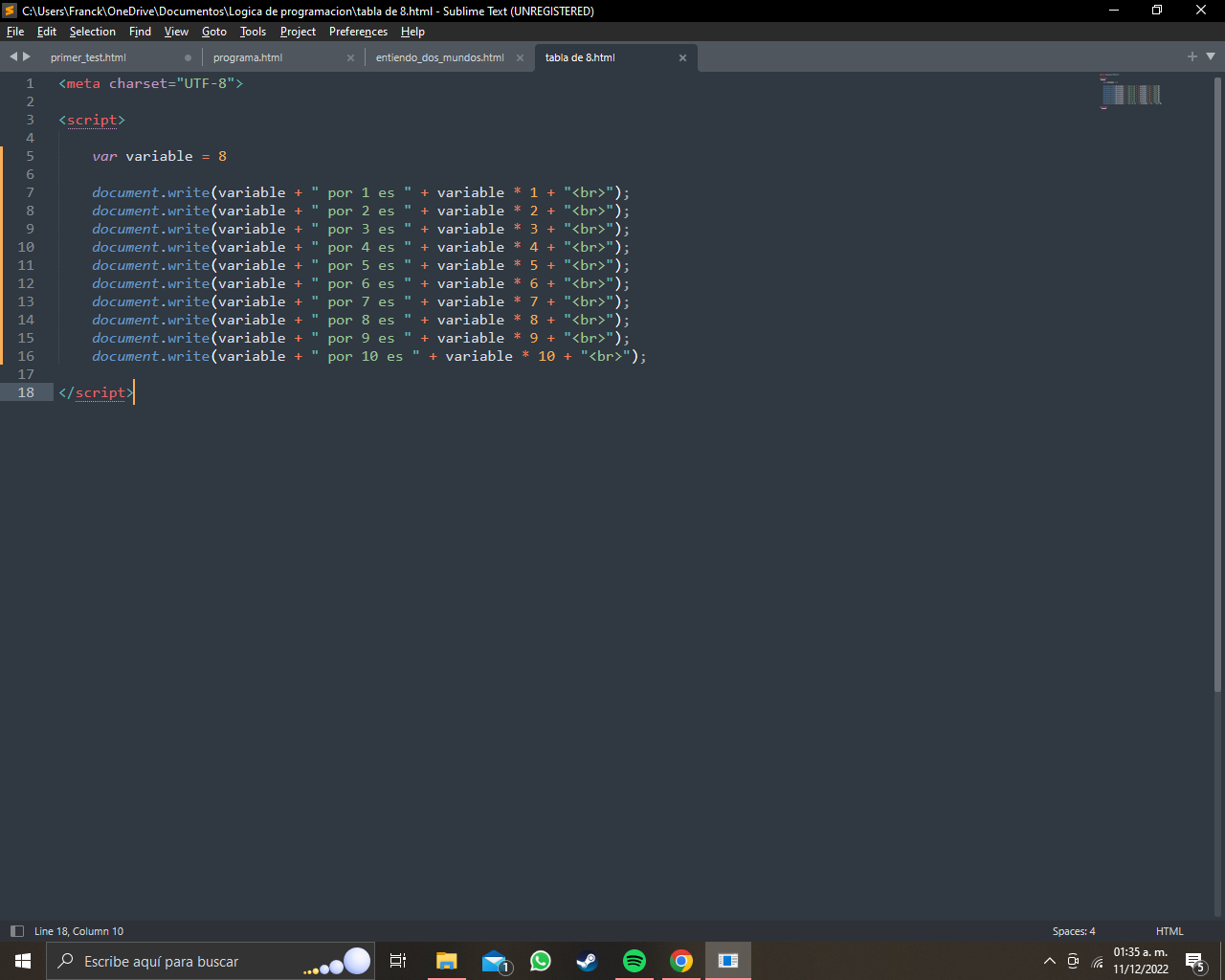Open File Explorer from taskbar
The image size is (1225, 980).
446,961
